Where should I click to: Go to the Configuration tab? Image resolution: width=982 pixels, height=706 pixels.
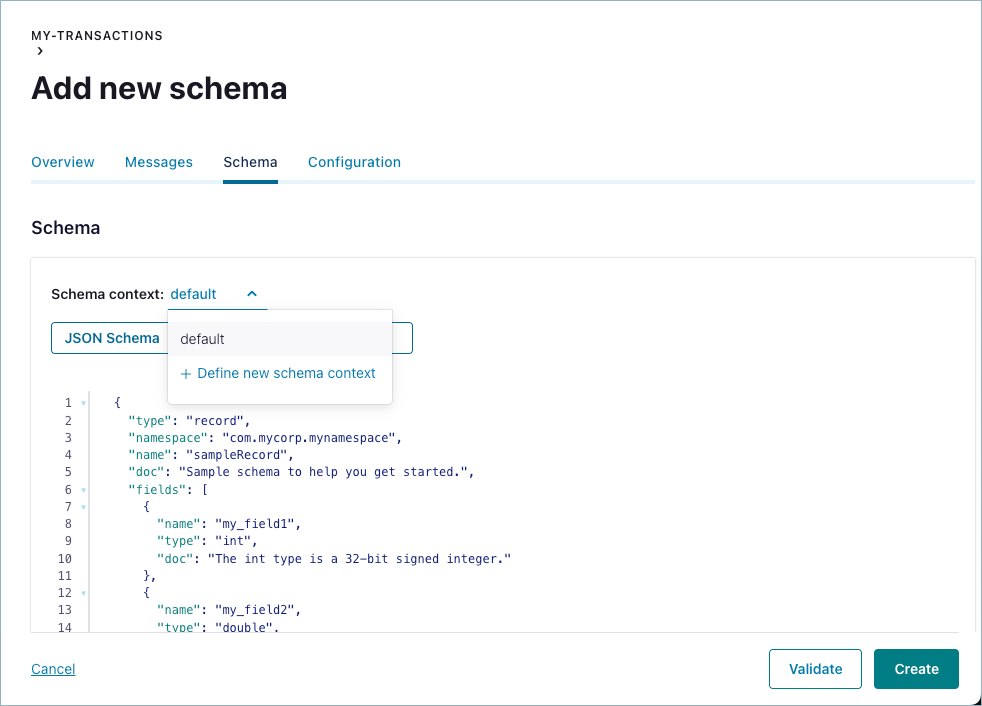[354, 162]
